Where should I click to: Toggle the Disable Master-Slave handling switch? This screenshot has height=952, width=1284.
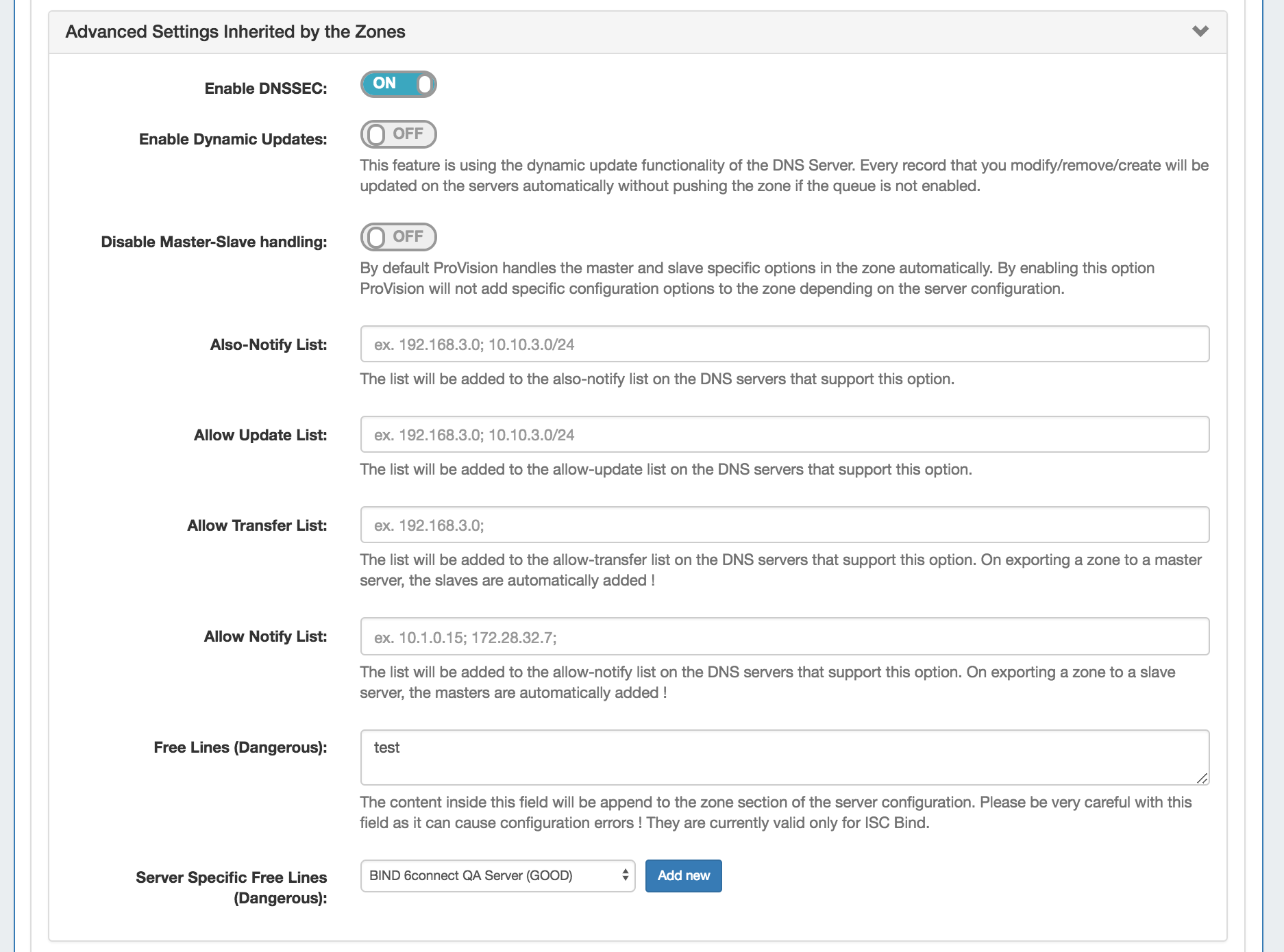tap(398, 237)
